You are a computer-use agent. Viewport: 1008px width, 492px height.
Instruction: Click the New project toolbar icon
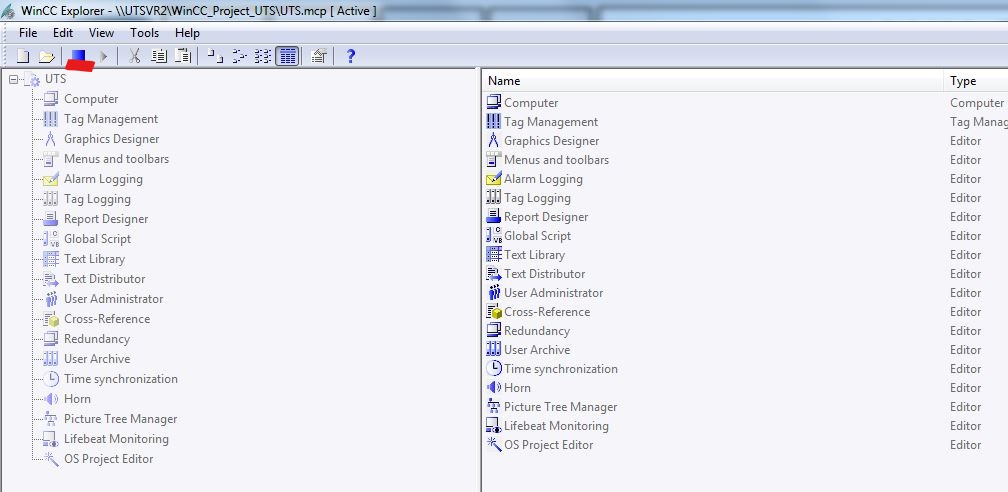(x=22, y=57)
